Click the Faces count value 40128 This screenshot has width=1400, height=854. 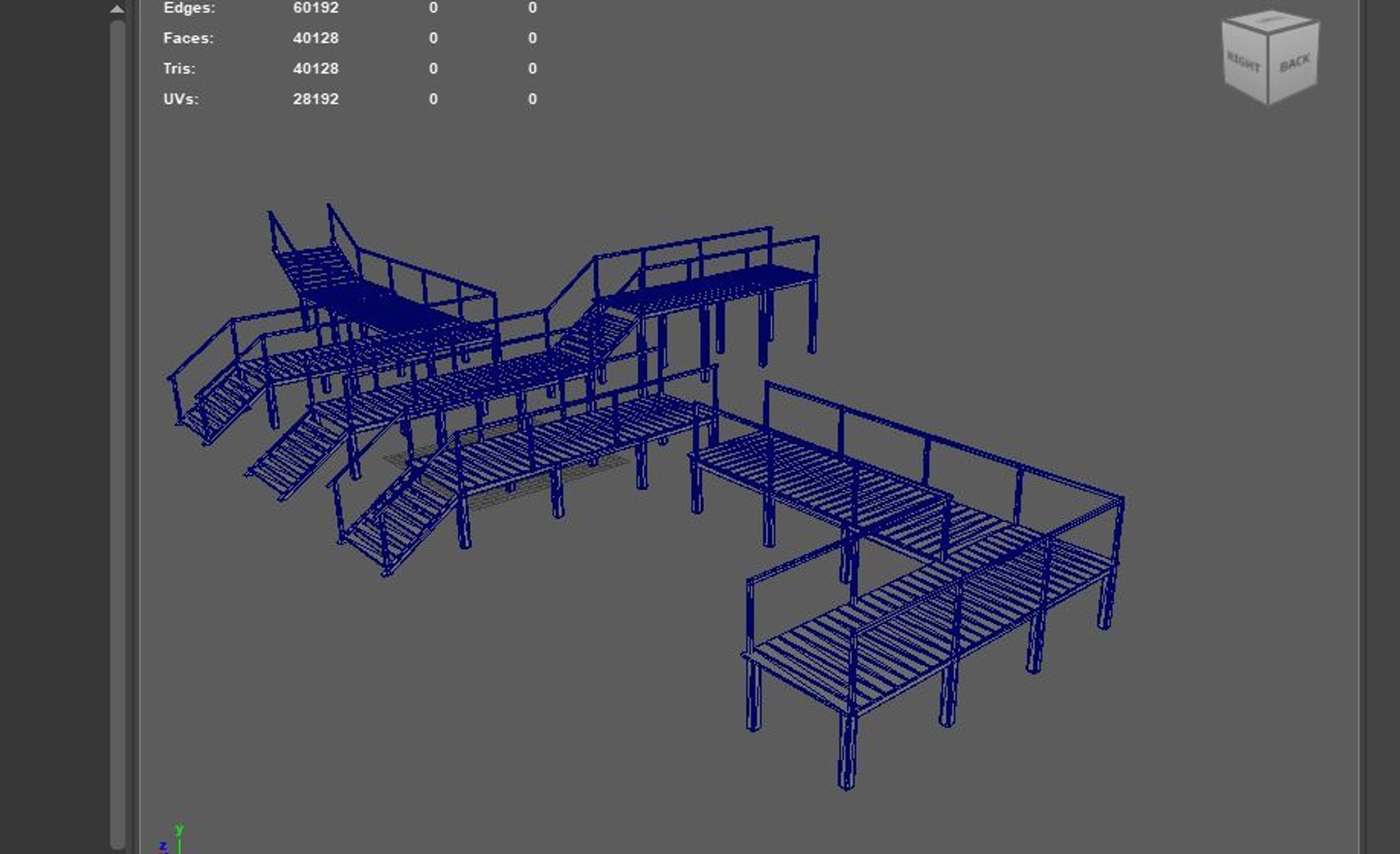[316, 38]
